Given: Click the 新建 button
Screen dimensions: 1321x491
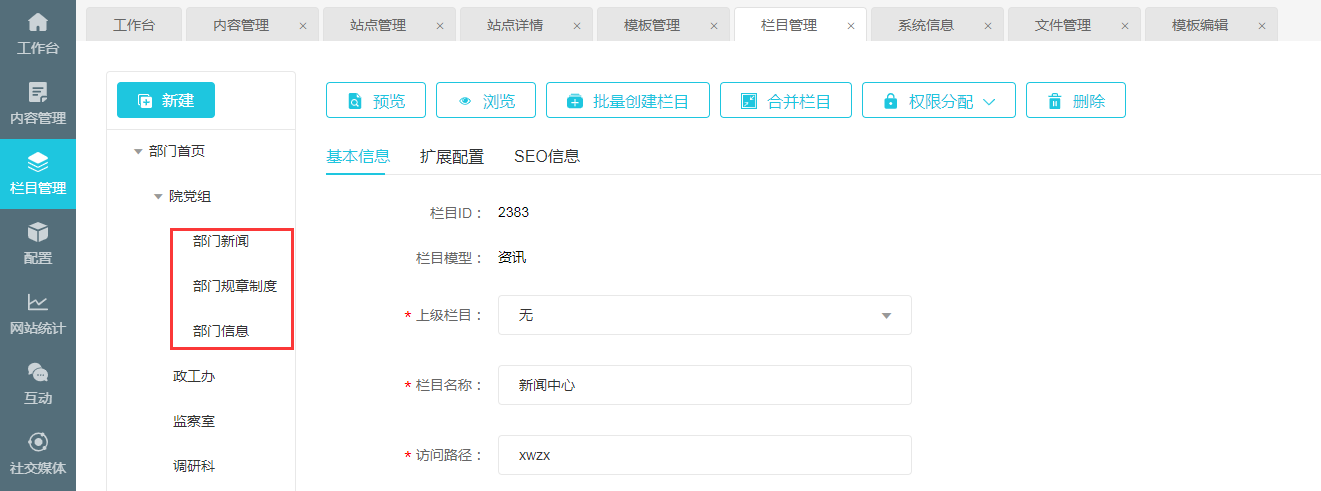Looking at the screenshot, I should 166,100.
